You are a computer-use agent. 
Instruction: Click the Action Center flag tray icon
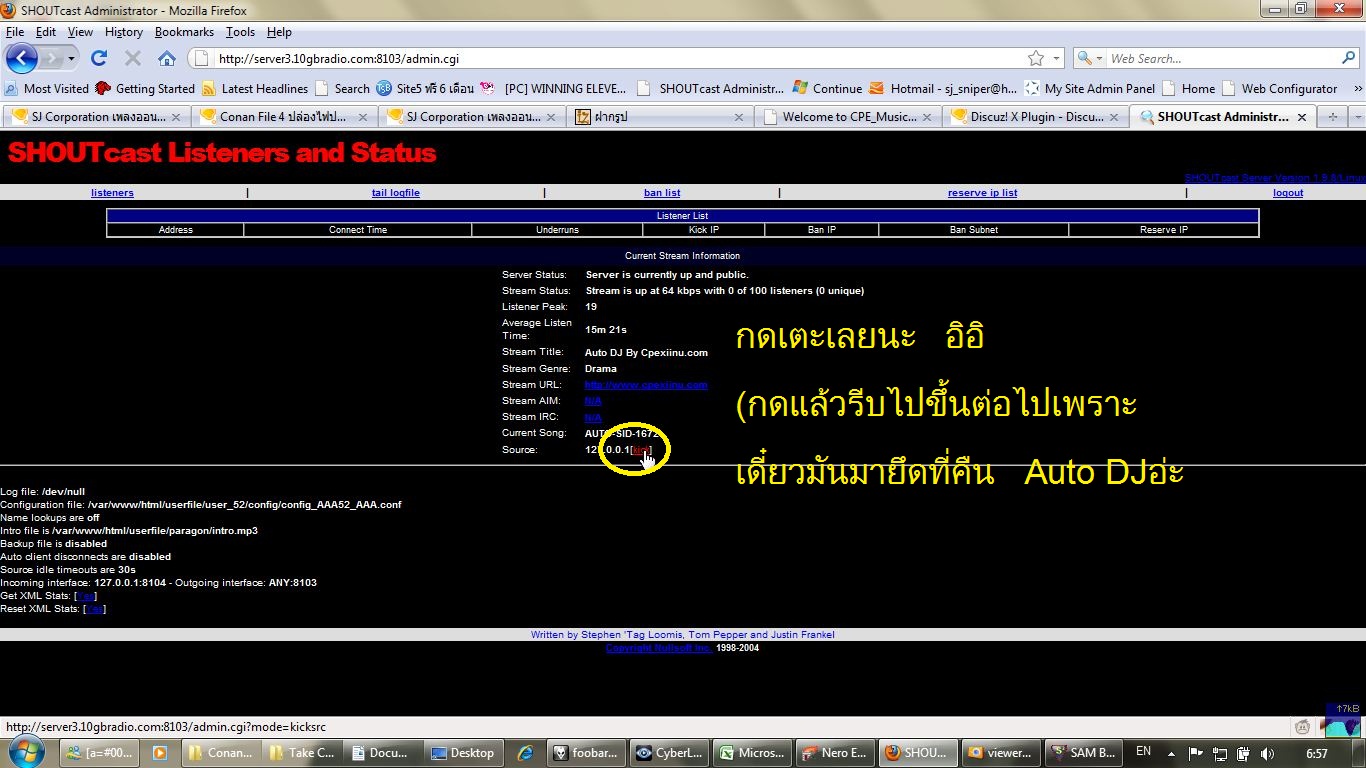click(1195, 753)
